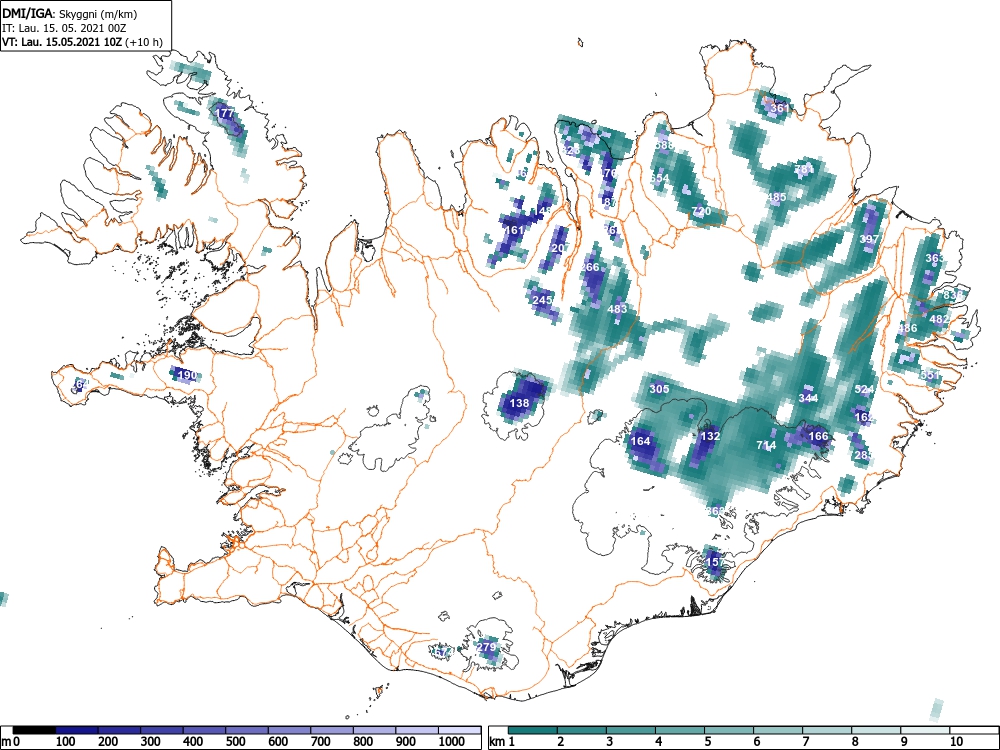Click the 157 value near the south coast
Viewport: 1000px width, 750px height.
pyautogui.click(x=716, y=562)
